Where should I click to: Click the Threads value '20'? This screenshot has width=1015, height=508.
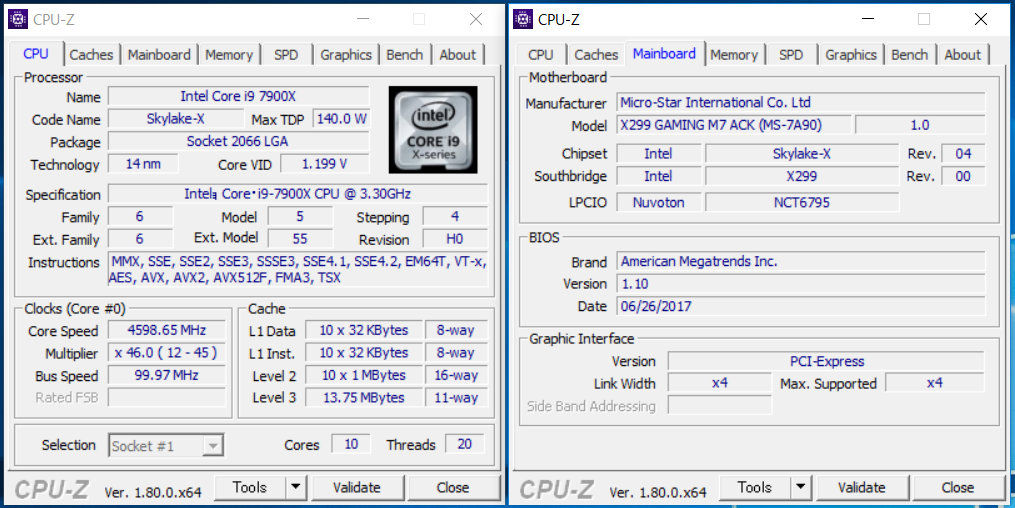[x=464, y=444]
